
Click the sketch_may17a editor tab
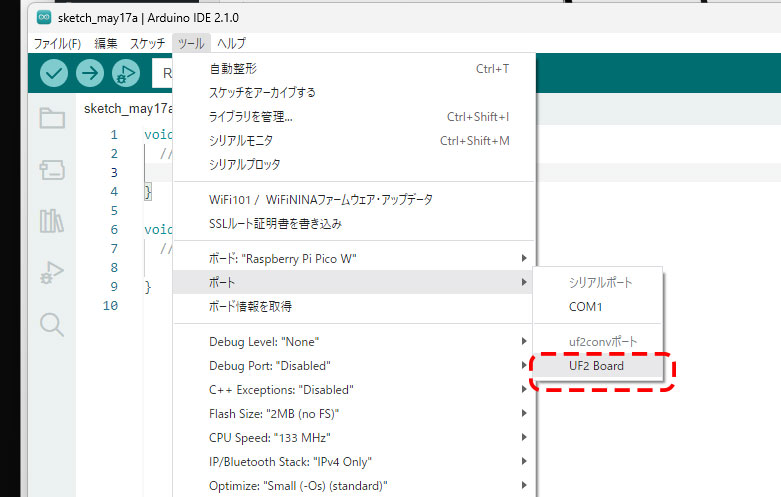point(128,109)
